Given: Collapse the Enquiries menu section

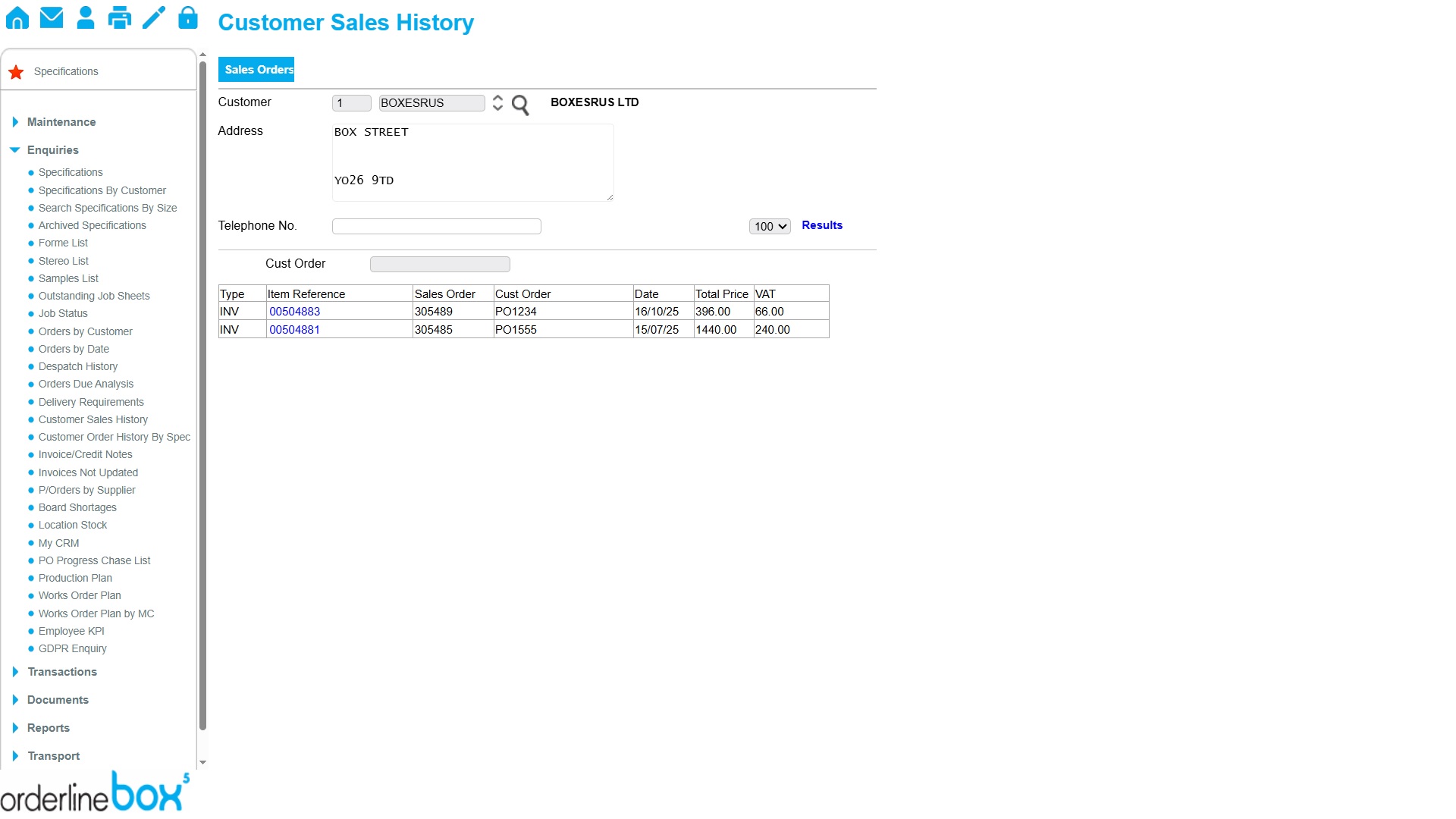Looking at the screenshot, I should 53,150.
